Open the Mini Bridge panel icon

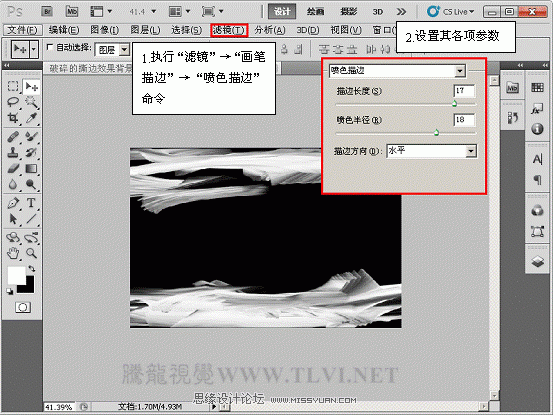tap(512, 87)
